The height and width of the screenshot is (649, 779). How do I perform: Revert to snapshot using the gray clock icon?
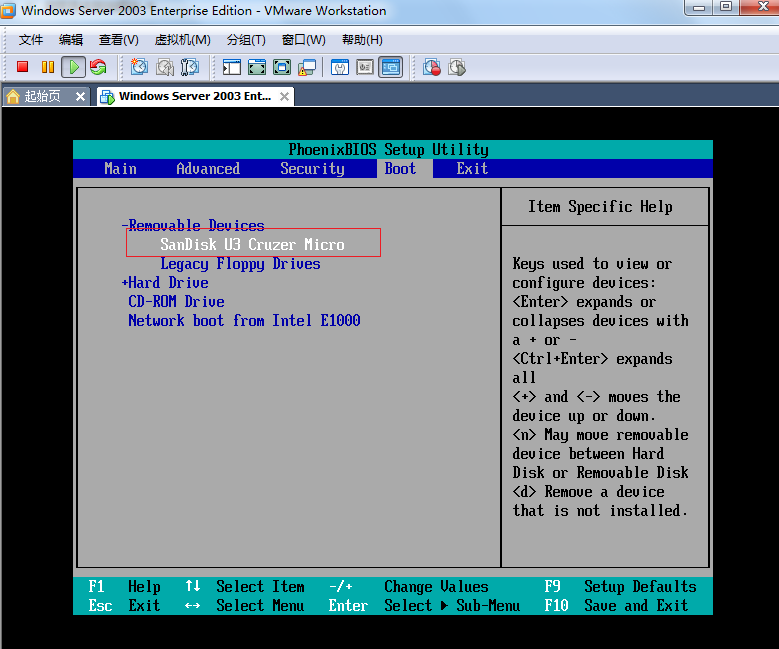(165, 67)
